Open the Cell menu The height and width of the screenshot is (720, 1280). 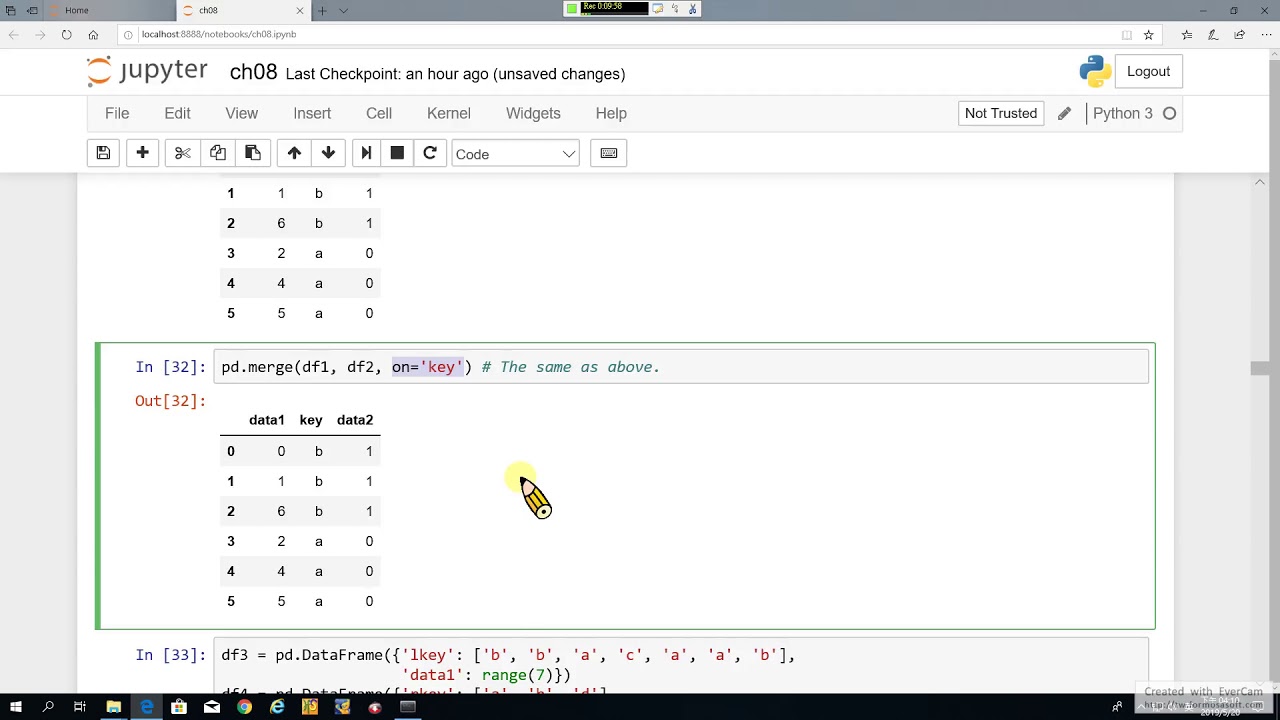379,113
